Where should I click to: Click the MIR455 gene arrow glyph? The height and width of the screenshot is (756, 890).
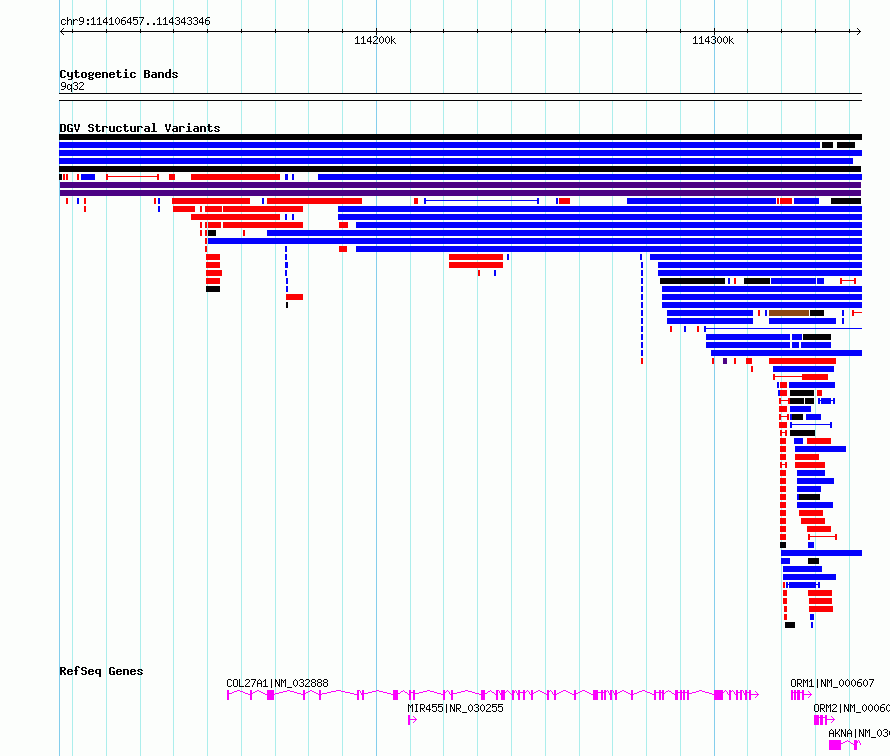point(412,720)
